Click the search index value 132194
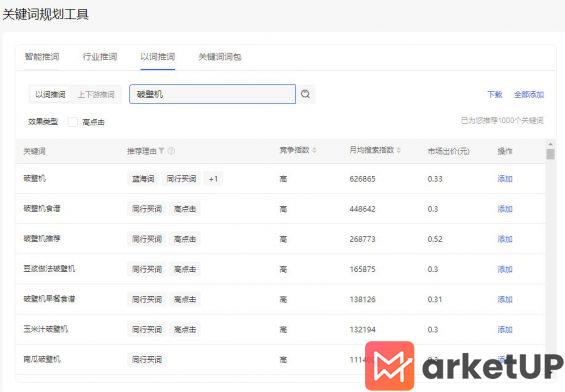Image resolution: width=565 pixels, height=392 pixels. [362, 329]
